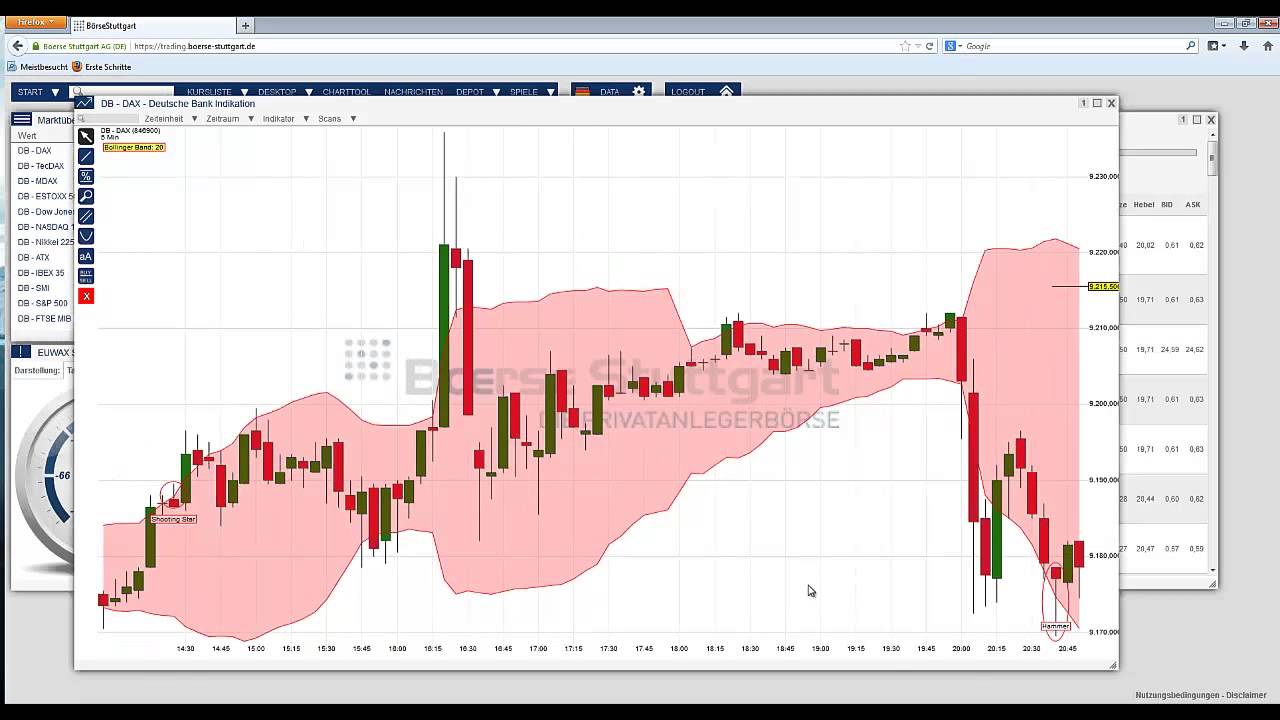Open the Nutzungsbedingungen link
This screenshot has width=1280, height=720.
pyautogui.click(x=1178, y=695)
